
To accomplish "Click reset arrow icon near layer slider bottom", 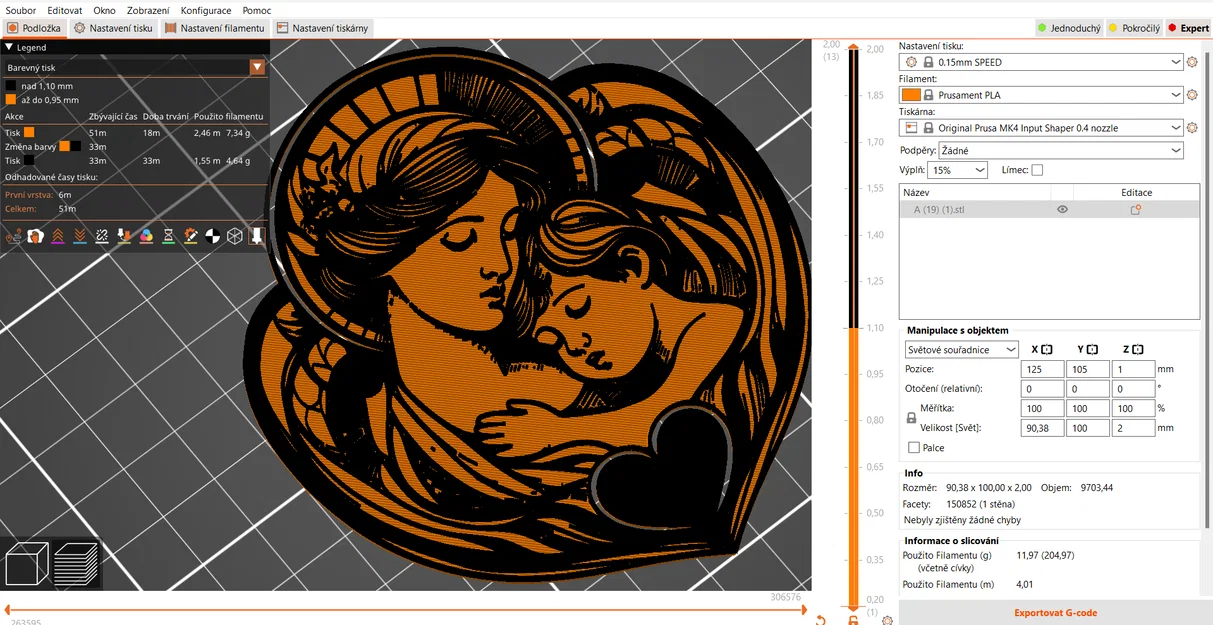I will pos(820,620).
